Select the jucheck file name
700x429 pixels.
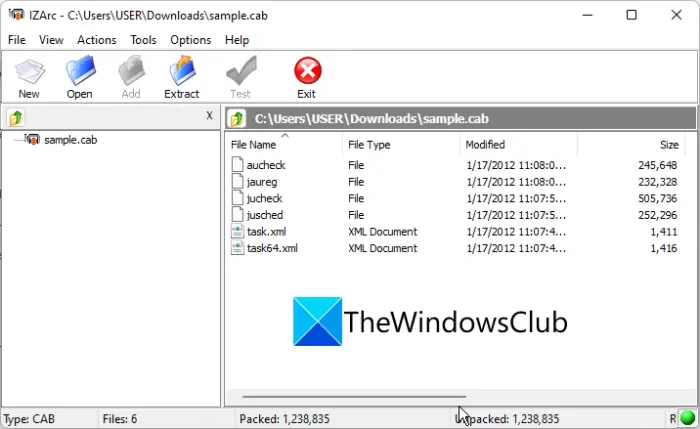265,198
